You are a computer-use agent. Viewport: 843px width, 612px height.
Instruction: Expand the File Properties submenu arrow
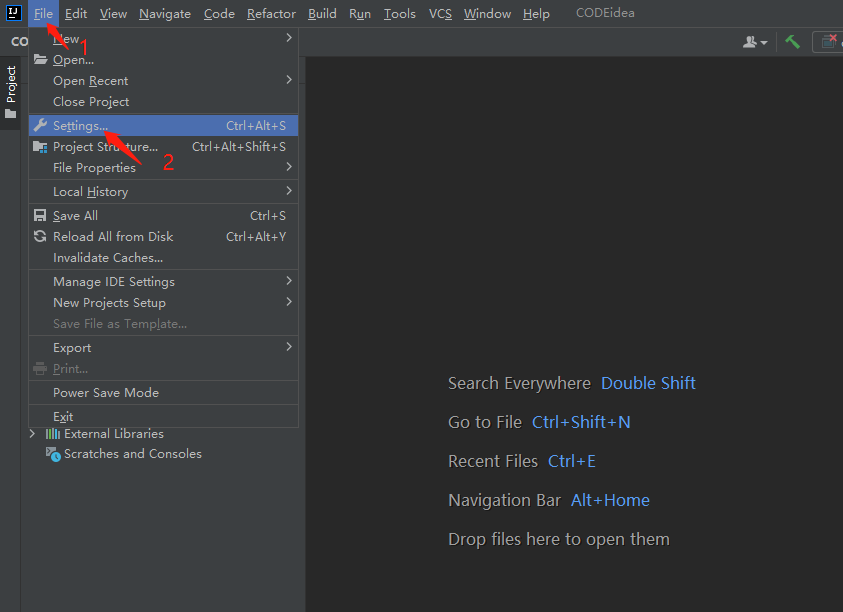(289, 167)
